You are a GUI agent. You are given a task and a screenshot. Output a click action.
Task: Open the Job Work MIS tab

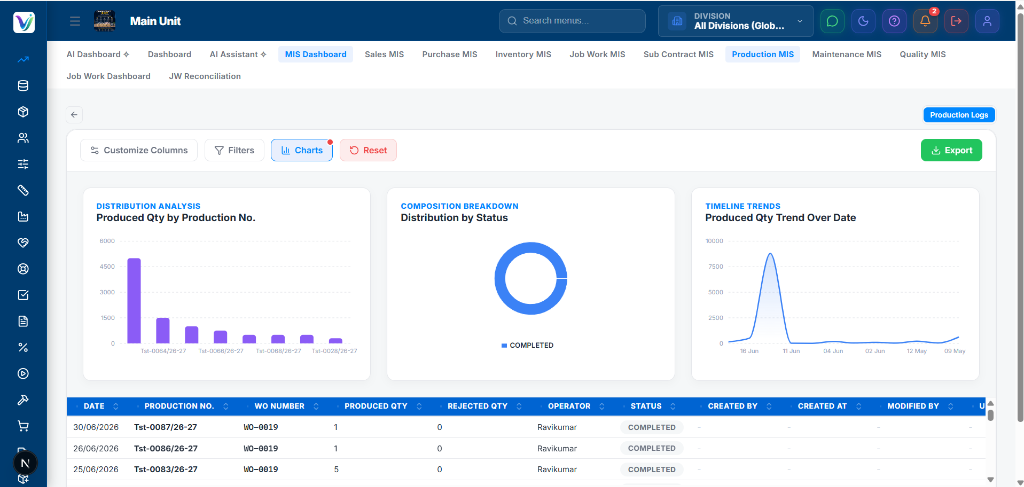[x=597, y=54]
